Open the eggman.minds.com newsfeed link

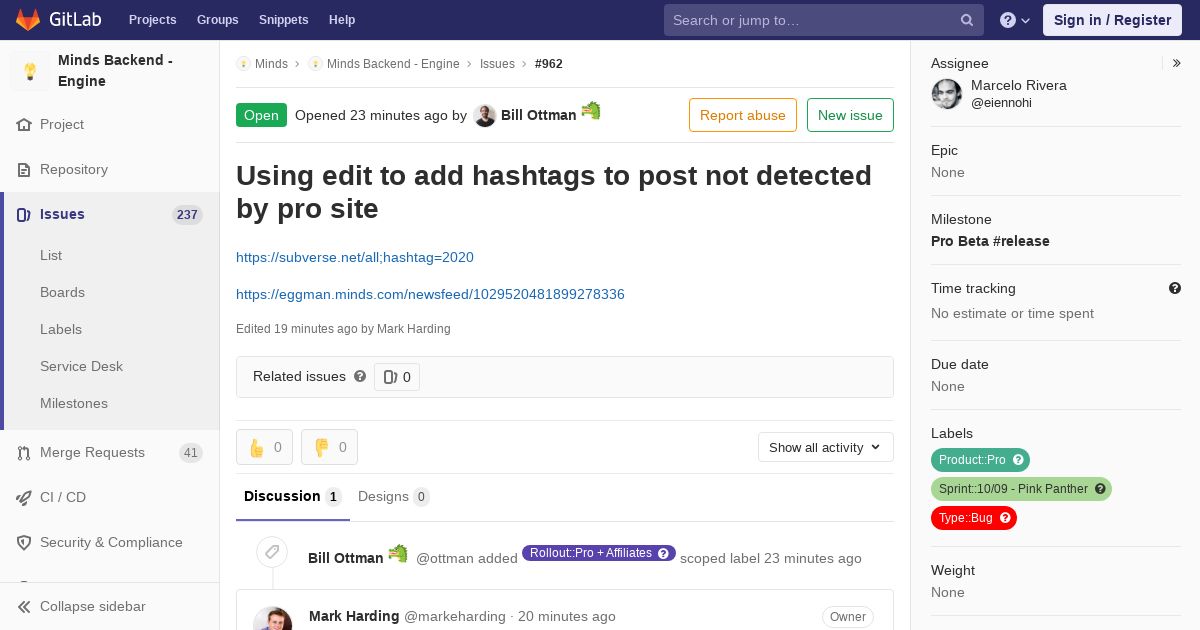click(x=430, y=294)
